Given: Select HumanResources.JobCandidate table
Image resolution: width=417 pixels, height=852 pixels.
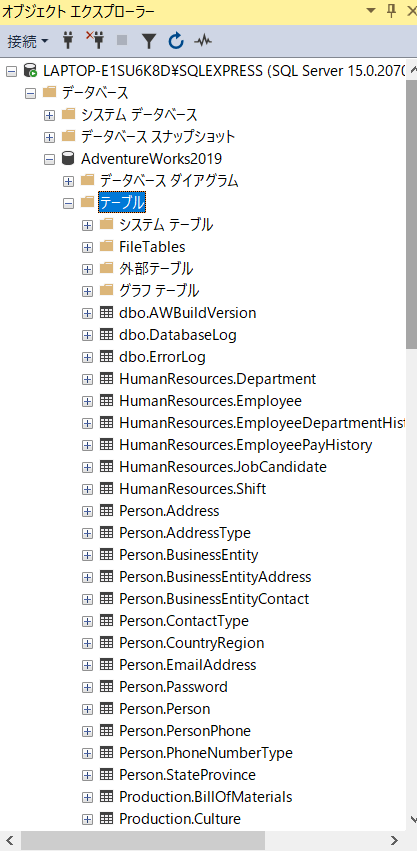Looking at the screenshot, I should 222,467.
